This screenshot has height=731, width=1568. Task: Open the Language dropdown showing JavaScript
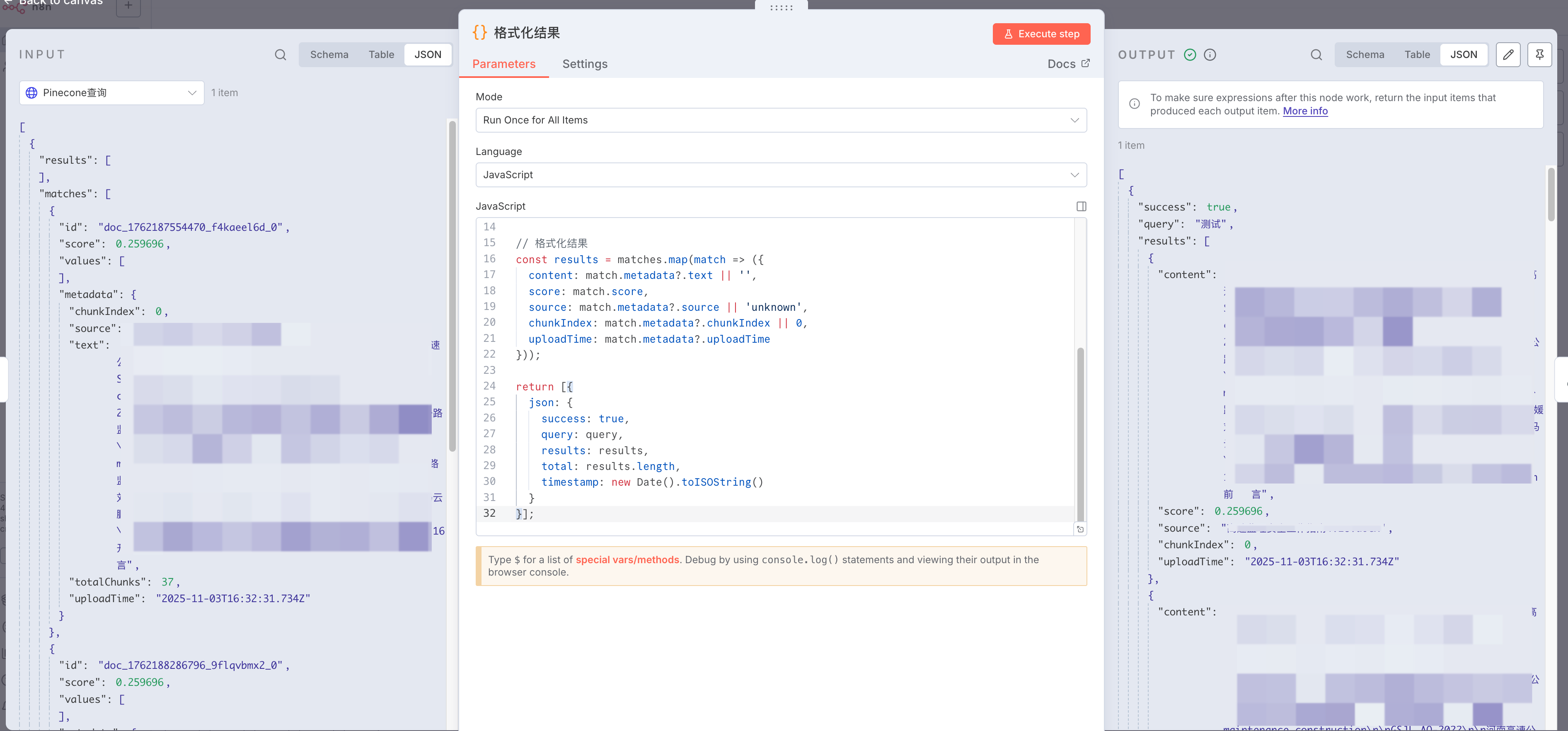780,175
